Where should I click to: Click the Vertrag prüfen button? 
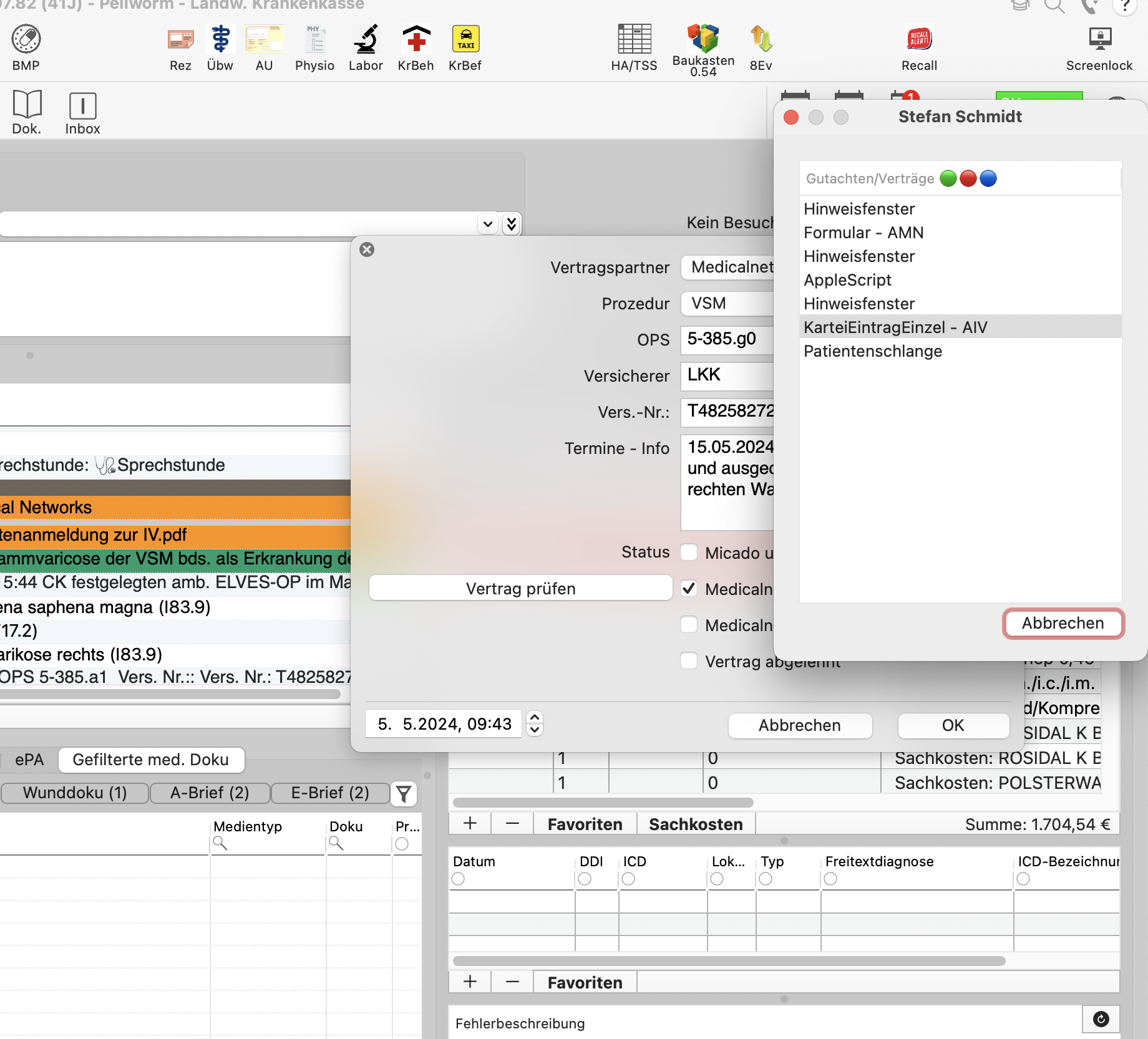coord(520,588)
